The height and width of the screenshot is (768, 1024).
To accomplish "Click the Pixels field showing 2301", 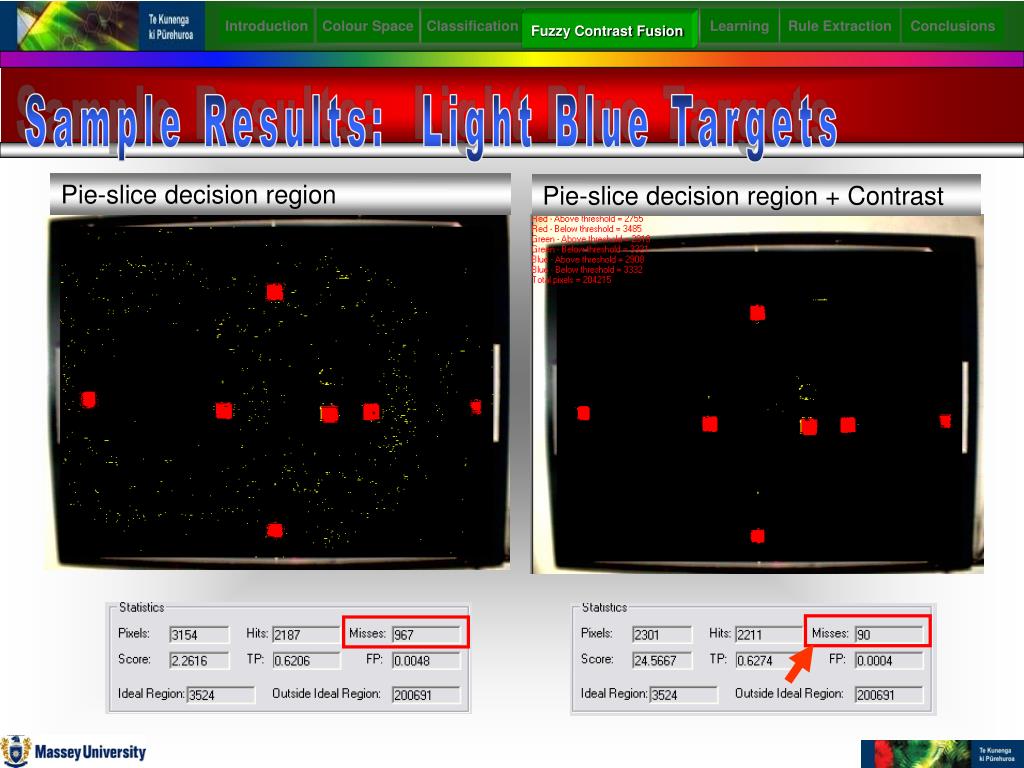I will (x=662, y=634).
